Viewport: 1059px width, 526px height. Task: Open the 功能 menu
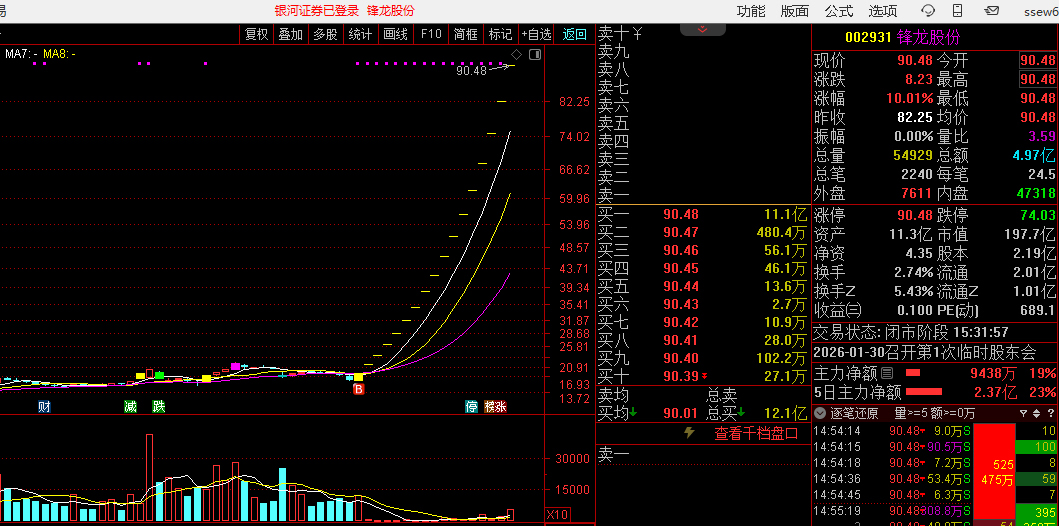751,11
